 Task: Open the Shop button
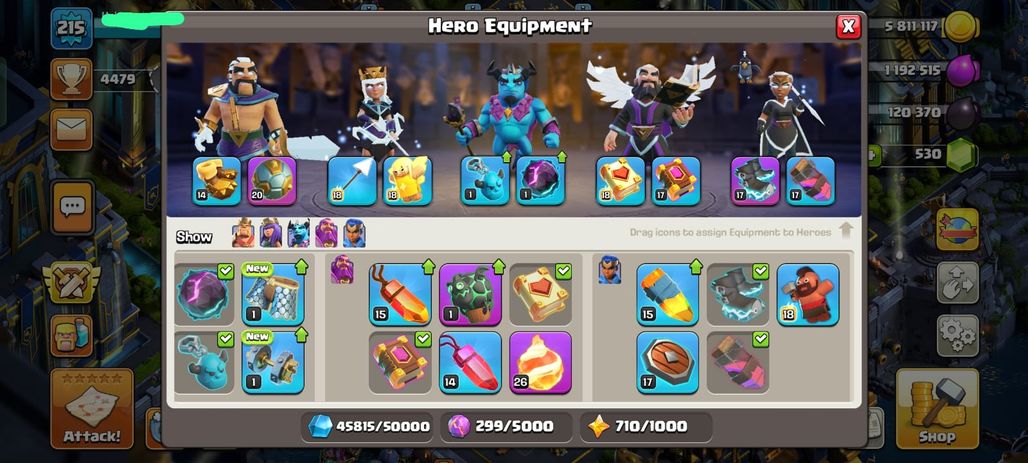[x=937, y=408]
